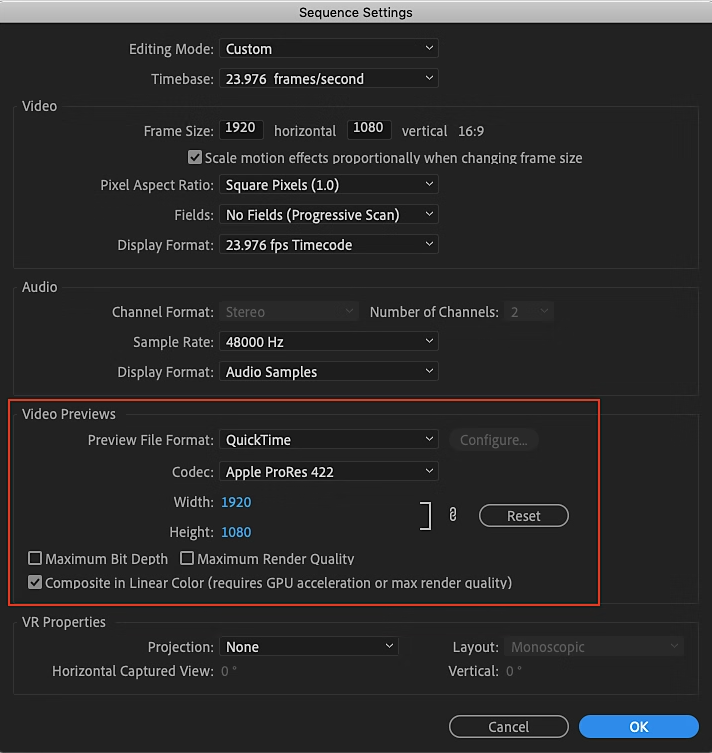Click the link chain icon for width/height
Screen dimensions: 712x753
(x=452, y=515)
